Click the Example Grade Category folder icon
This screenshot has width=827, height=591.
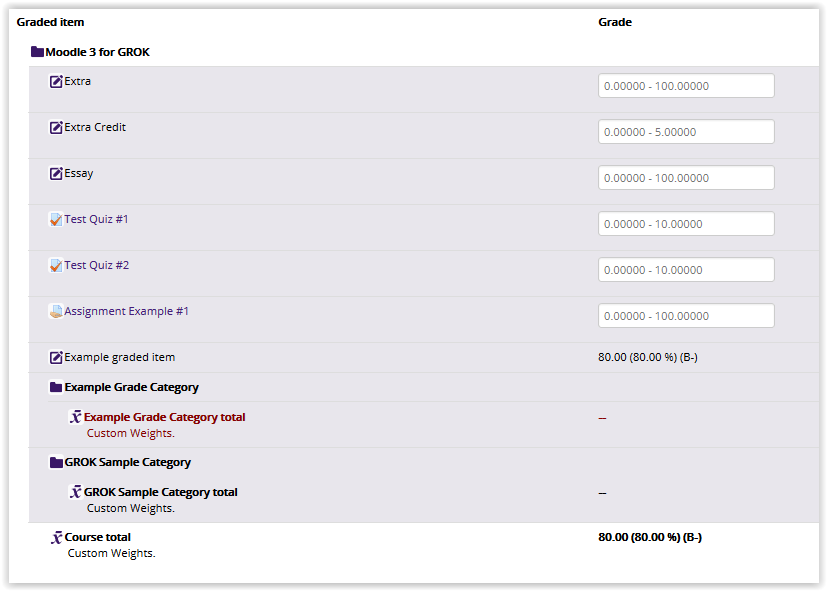click(x=56, y=387)
